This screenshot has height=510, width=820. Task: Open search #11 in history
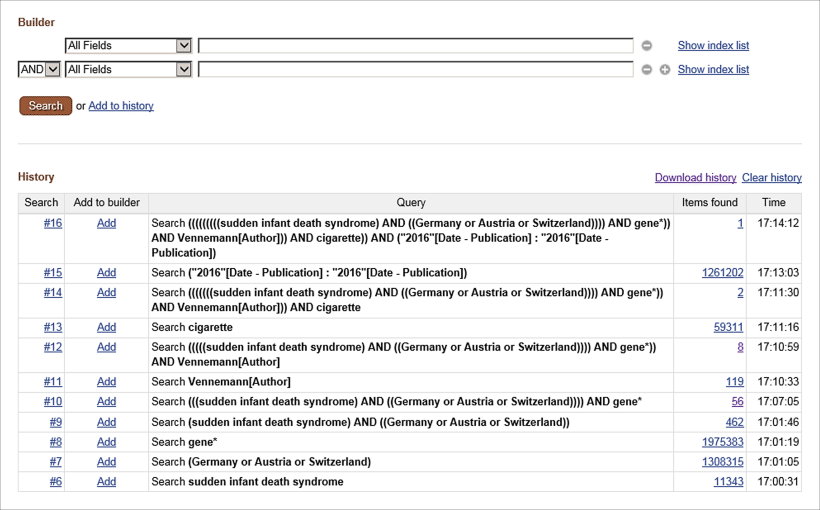tap(53, 382)
